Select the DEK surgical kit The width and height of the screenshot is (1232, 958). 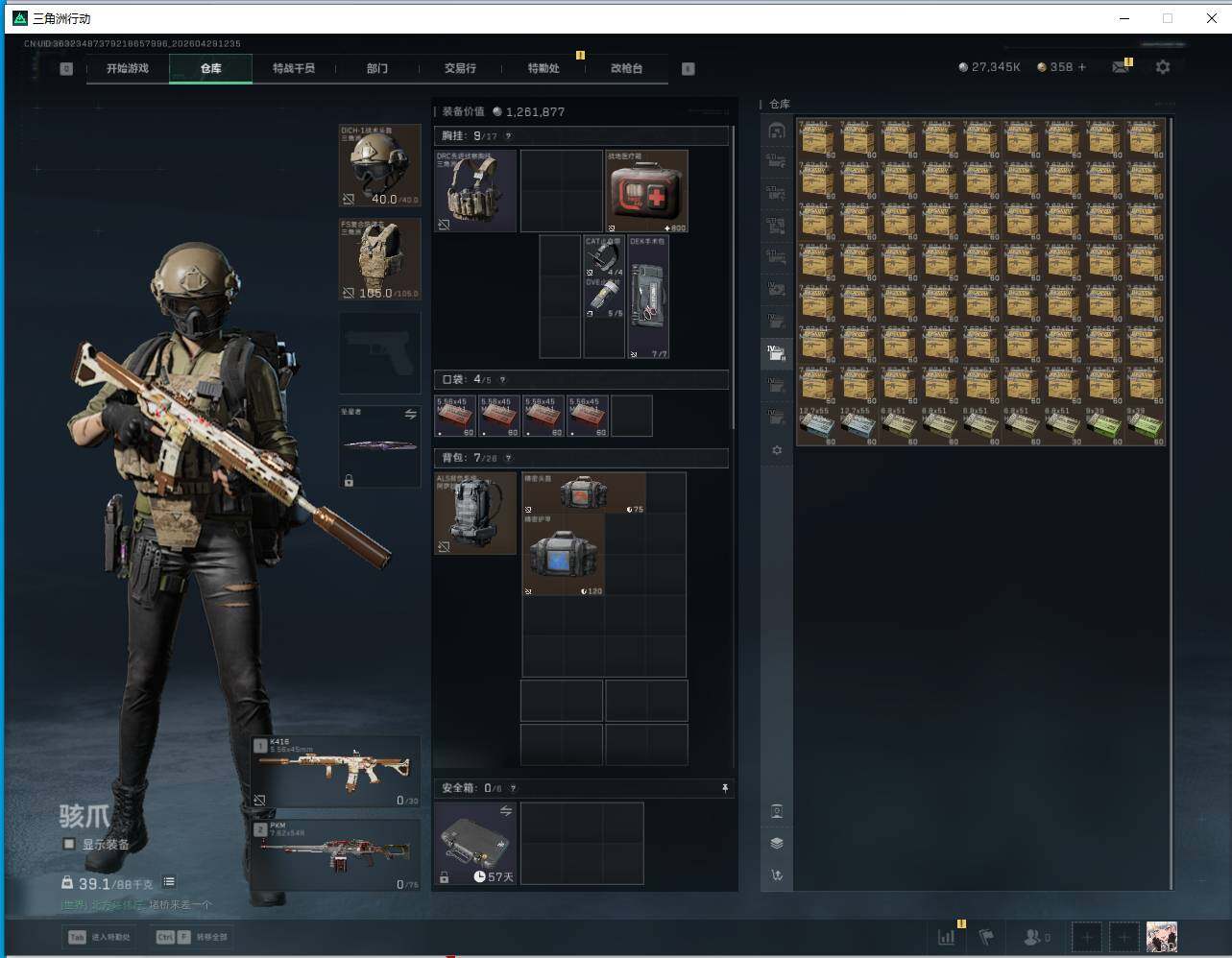[648, 297]
